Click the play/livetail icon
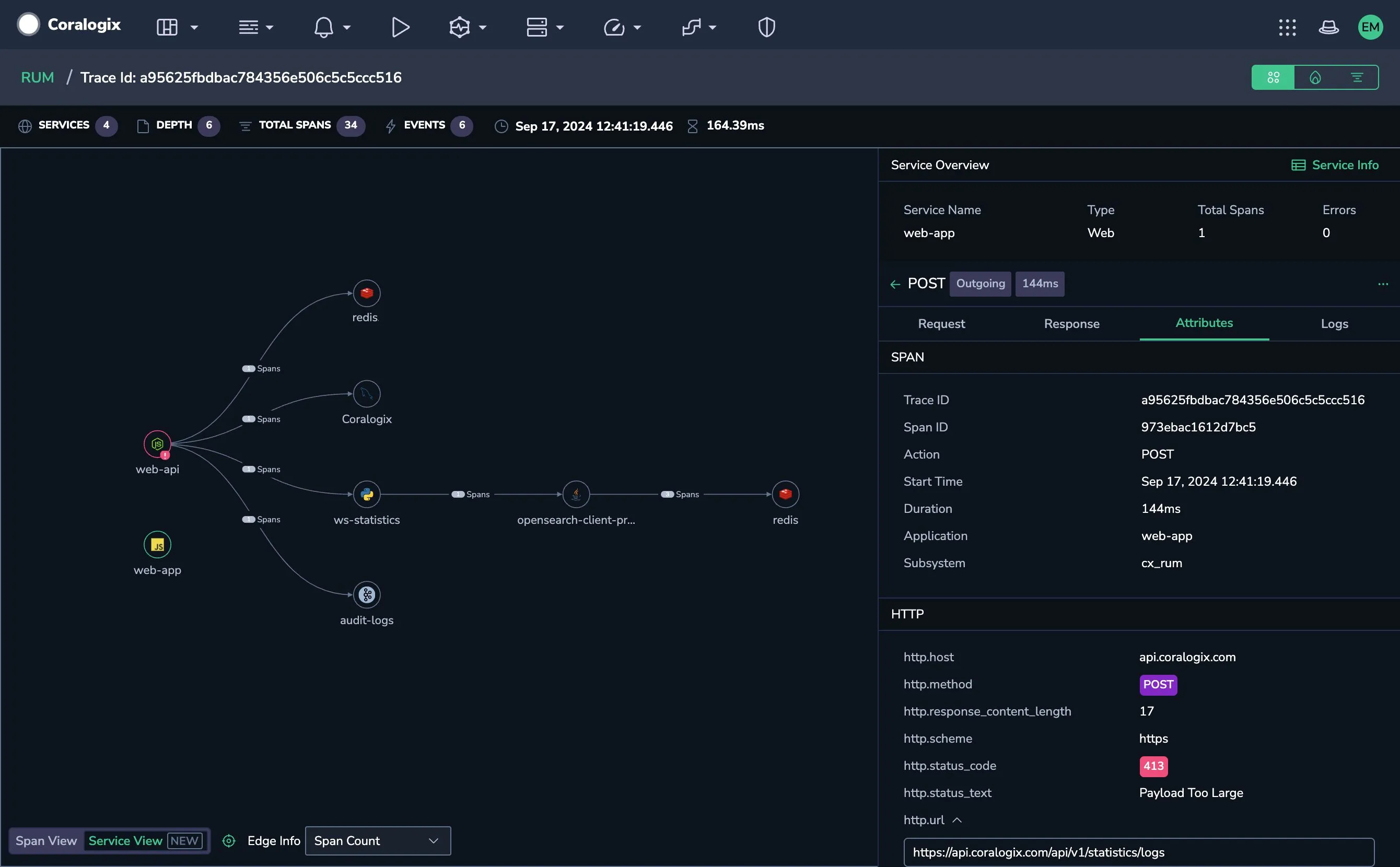Viewport: 1400px width, 867px height. pos(400,27)
